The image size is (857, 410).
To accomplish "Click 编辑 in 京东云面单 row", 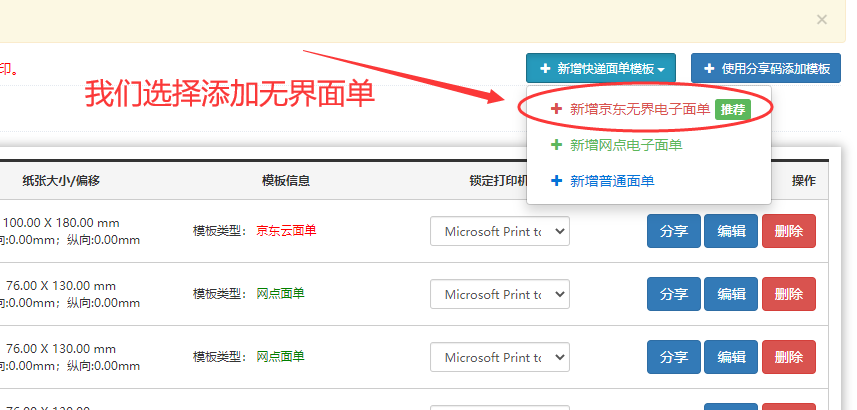I will pos(731,231).
